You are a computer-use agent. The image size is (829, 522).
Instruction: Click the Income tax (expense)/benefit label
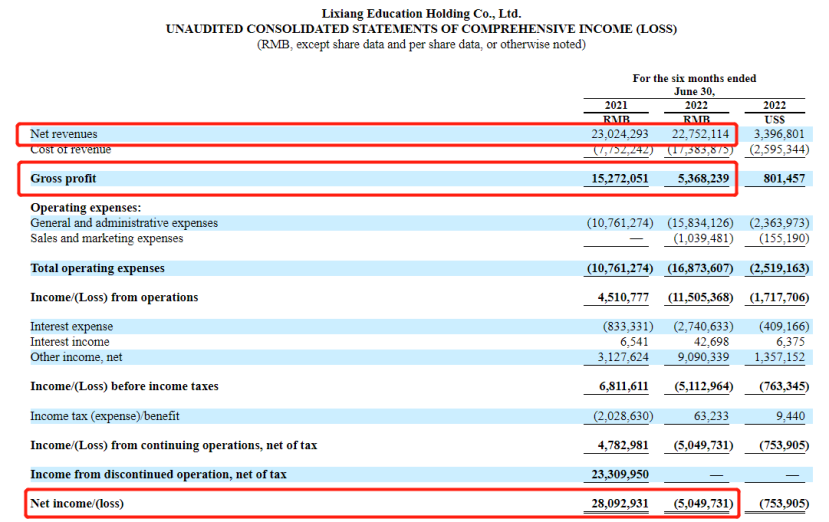pyautogui.click(x=105, y=415)
